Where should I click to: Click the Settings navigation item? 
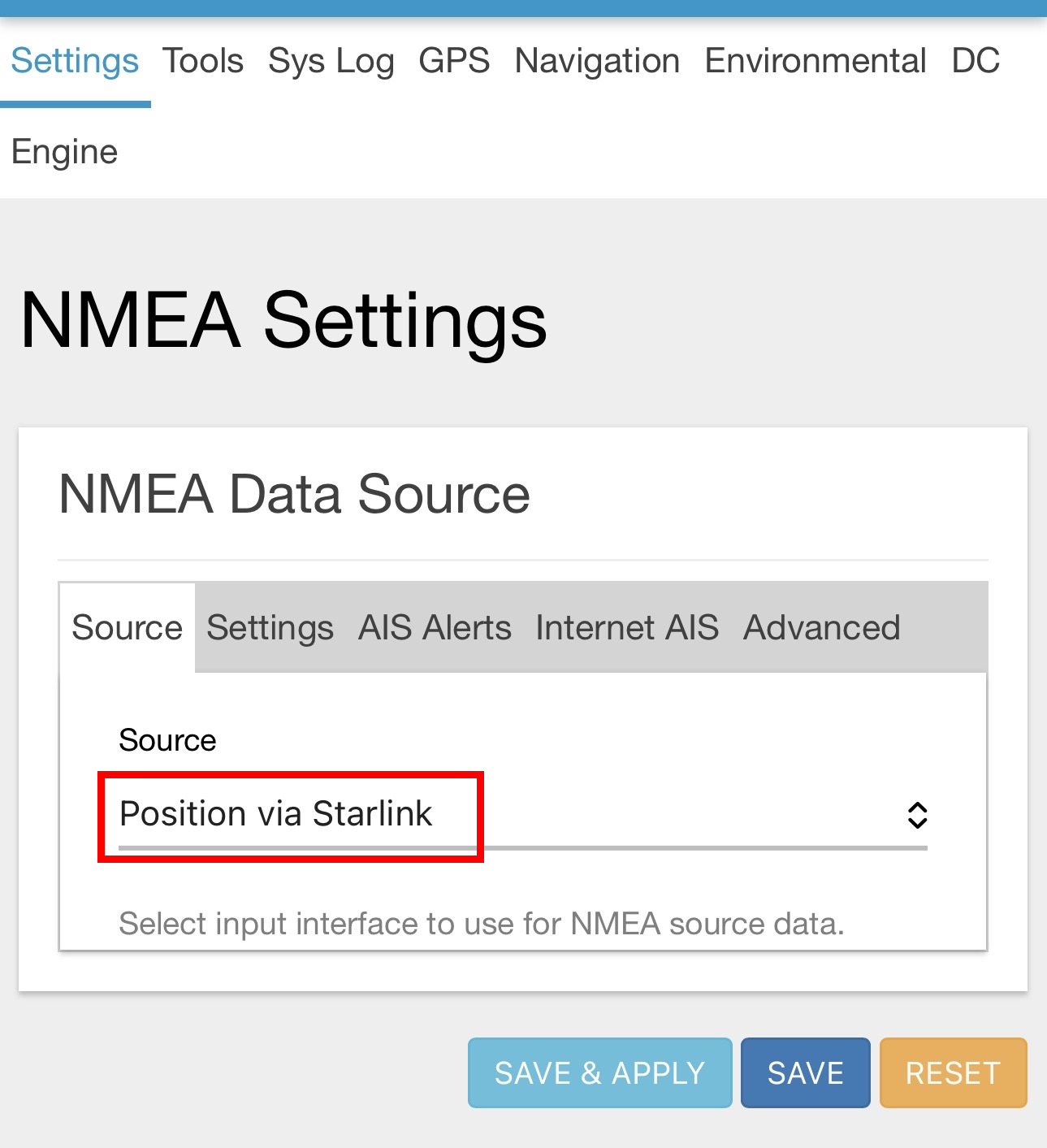click(x=75, y=61)
